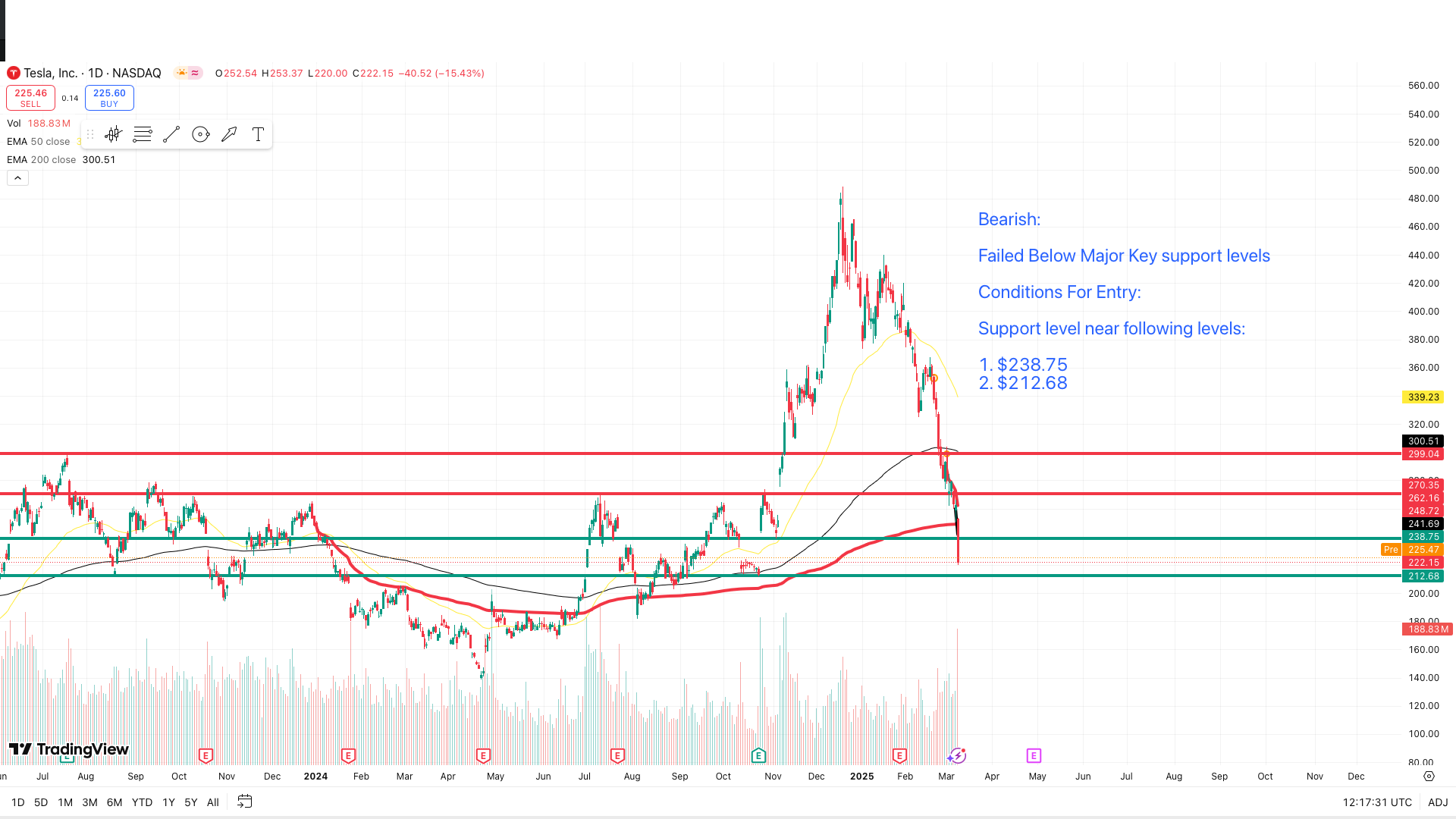Open earnings marker near August 2024
This screenshot has height=819, width=1456.
tap(617, 755)
